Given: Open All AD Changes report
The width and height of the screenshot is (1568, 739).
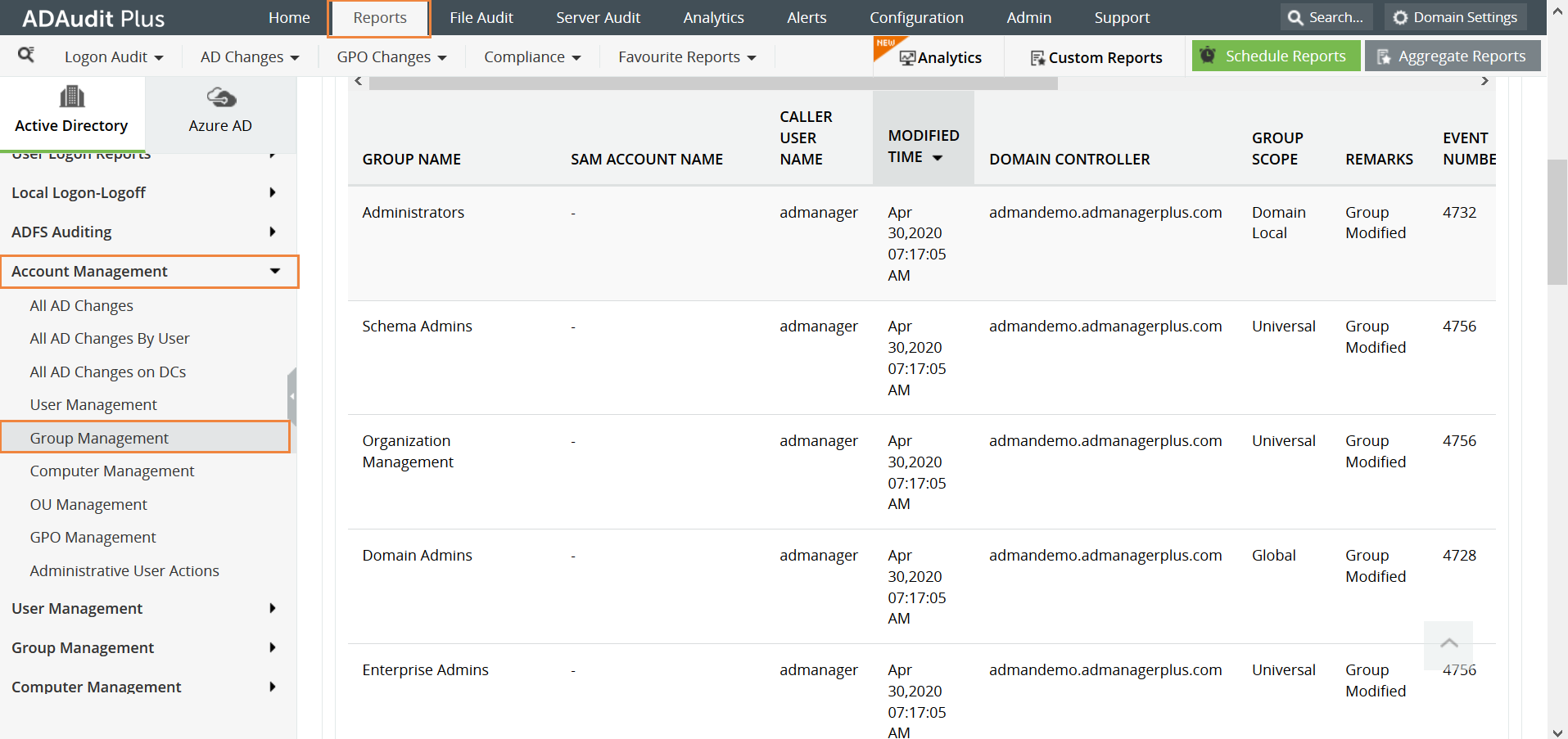Looking at the screenshot, I should pyautogui.click(x=81, y=305).
